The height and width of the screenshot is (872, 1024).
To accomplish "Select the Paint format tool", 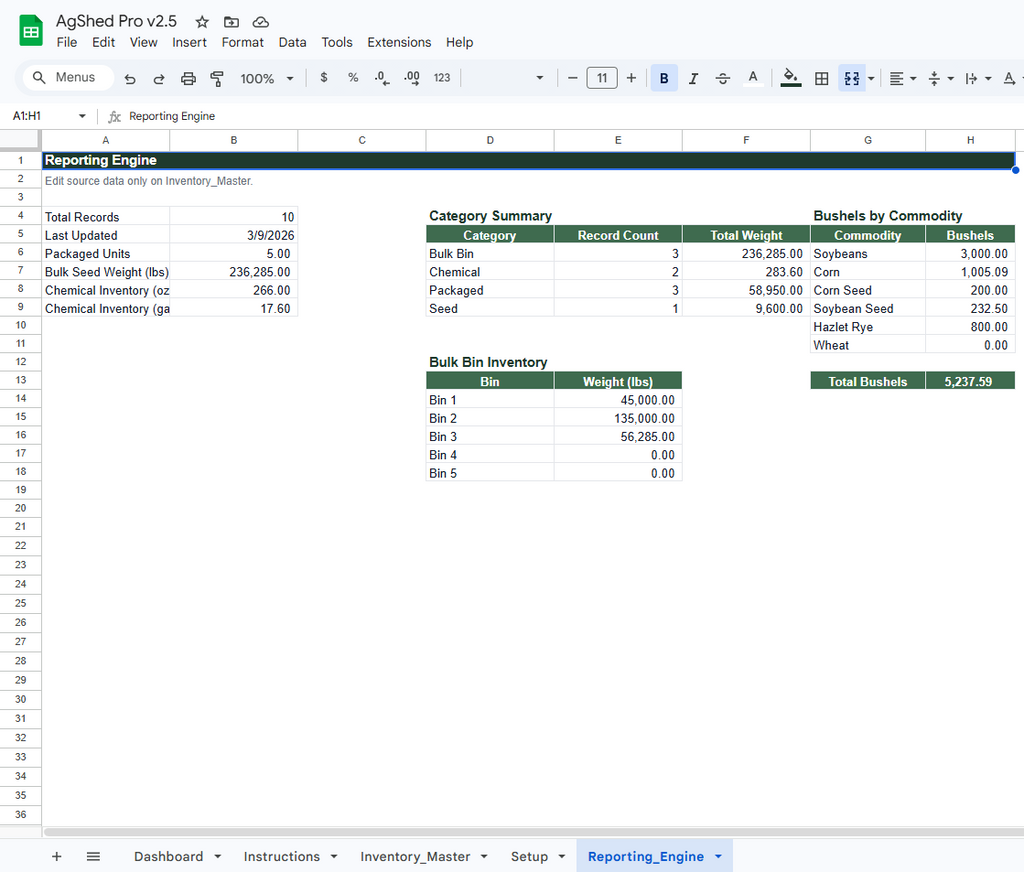I will pos(217,77).
